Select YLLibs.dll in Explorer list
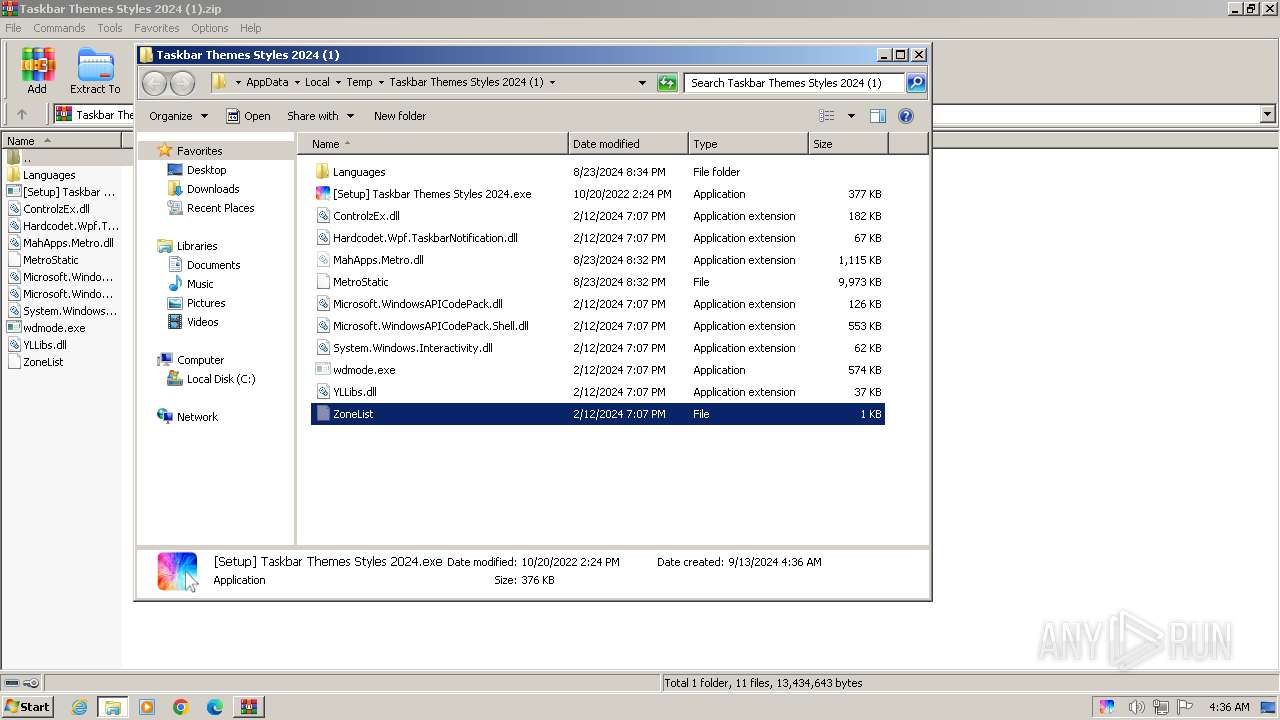This screenshot has width=1280, height=720. (x=598, y=392)
